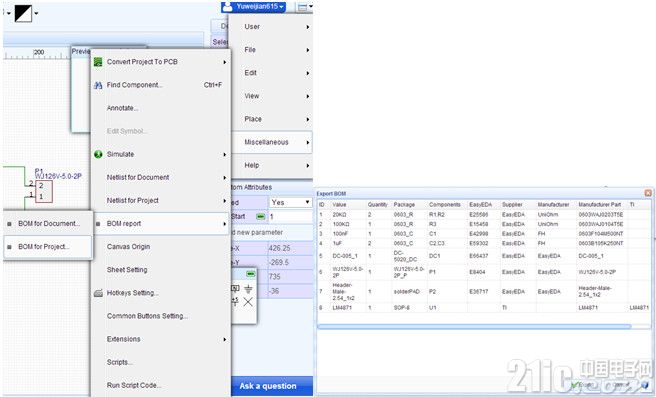Open the File submenu
The width and height of the screenshot is (656, 397).
[x=272, y=50]
